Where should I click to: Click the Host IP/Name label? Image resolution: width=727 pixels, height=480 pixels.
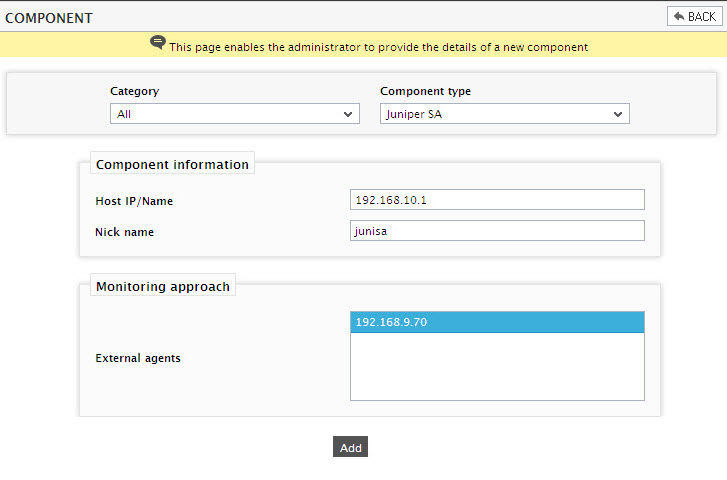134,201
